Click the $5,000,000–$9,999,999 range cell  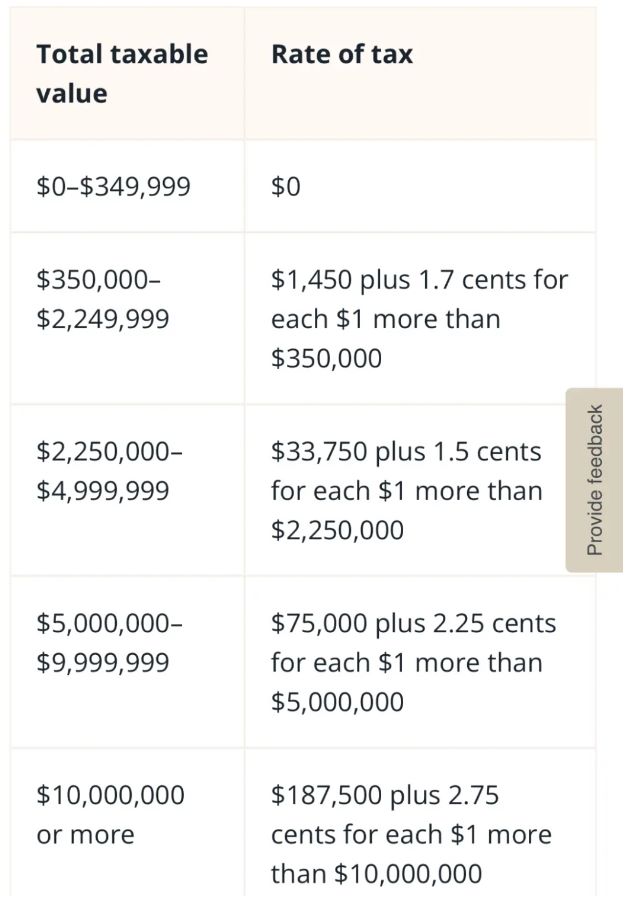tap(128, 662)
